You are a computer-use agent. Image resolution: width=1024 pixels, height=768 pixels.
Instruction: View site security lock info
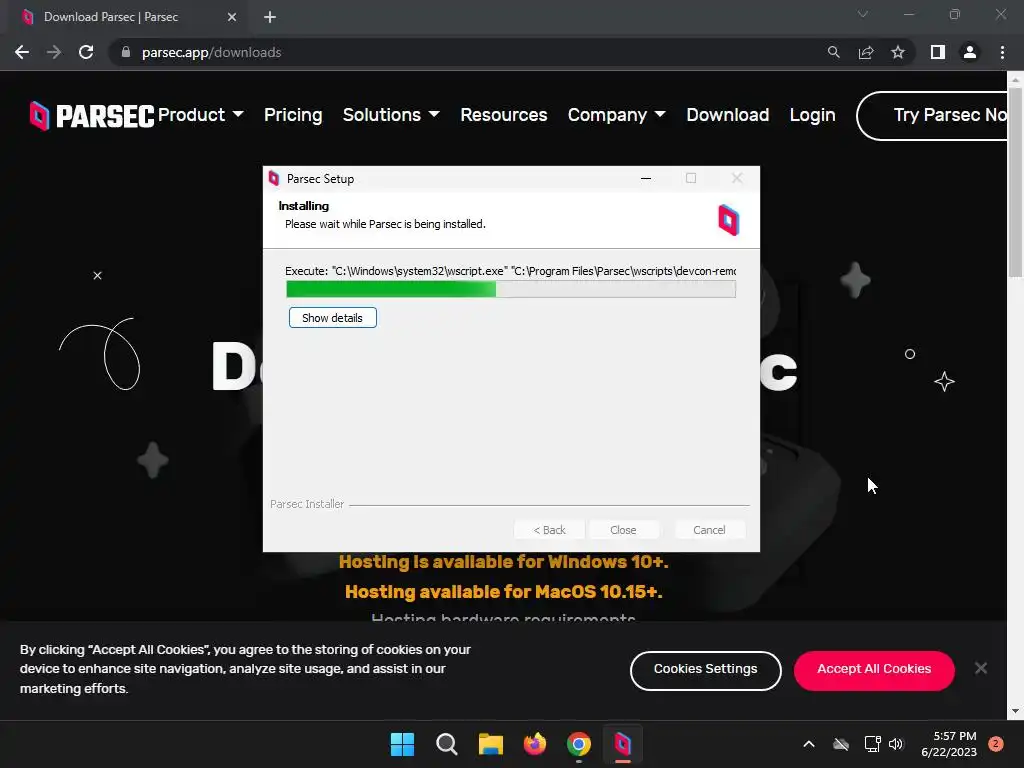(126, 52)
